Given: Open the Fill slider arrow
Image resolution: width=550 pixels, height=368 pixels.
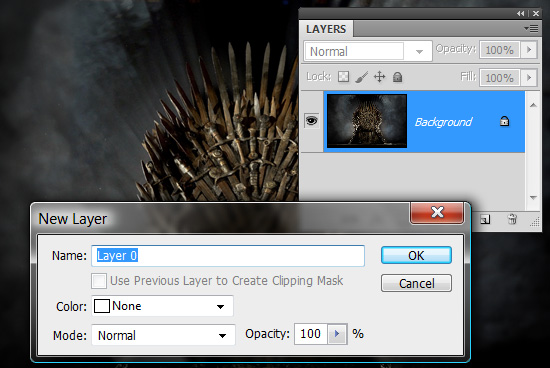Looking at the screenshot, I should pos(529,77).
